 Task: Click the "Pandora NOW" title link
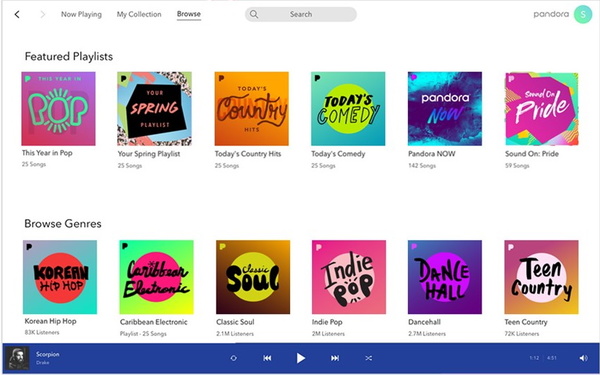[432, 154]
